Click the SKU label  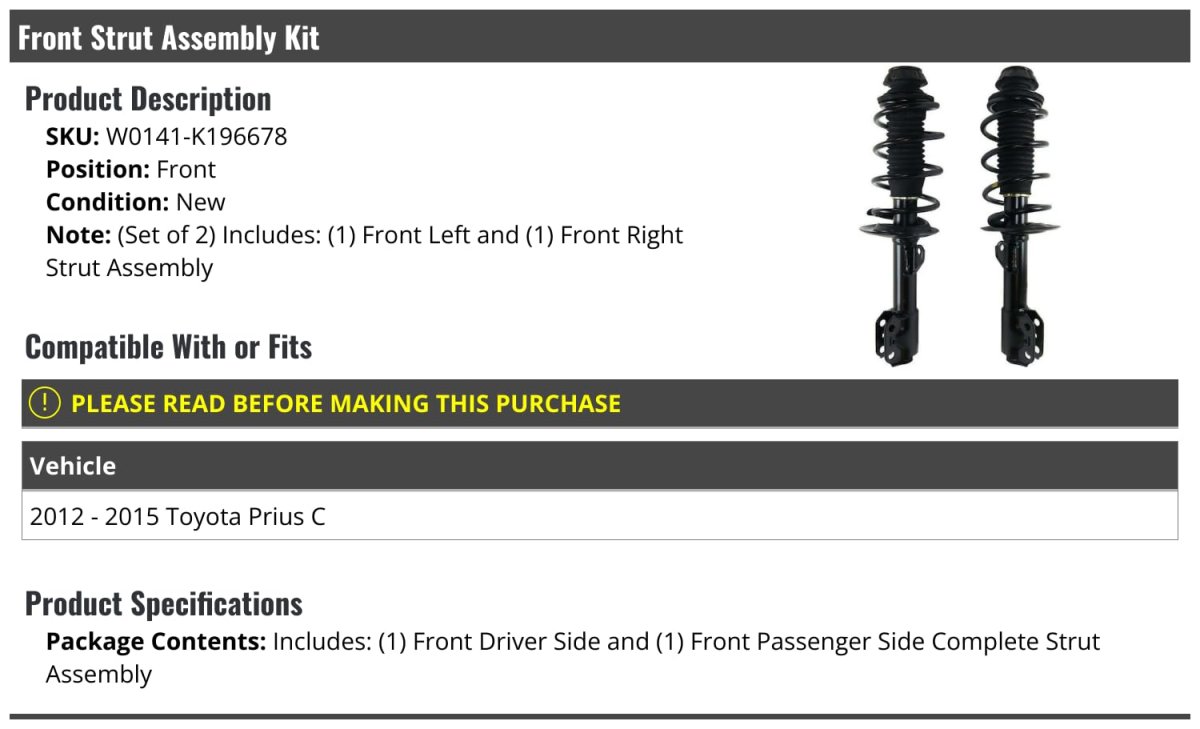coord(72,136)
